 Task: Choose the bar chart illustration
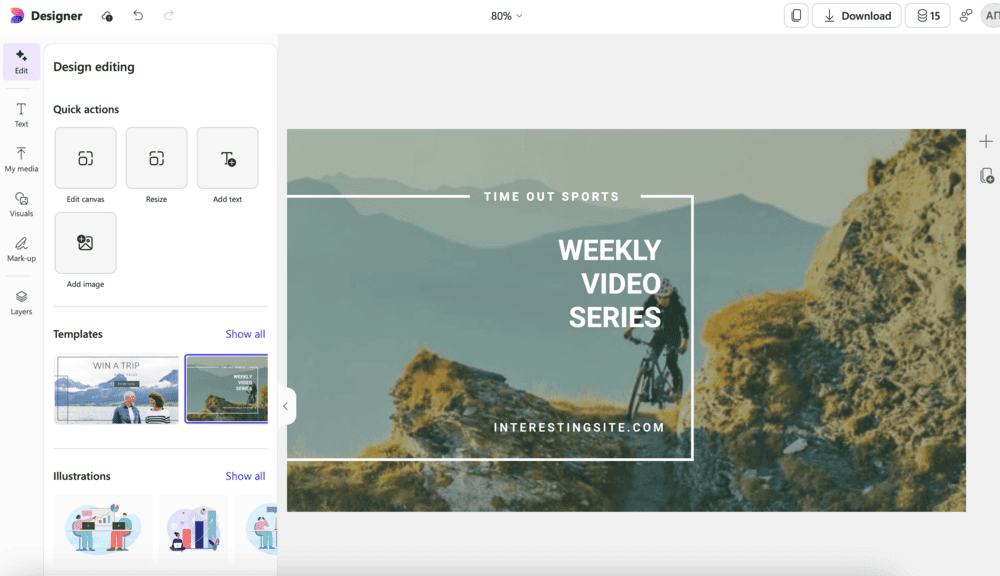pos(193,528)
